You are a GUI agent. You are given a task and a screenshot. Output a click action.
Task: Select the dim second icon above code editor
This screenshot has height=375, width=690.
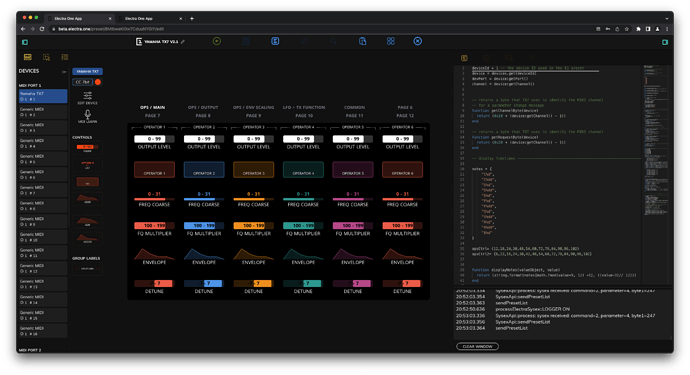(x=487, y=58)
